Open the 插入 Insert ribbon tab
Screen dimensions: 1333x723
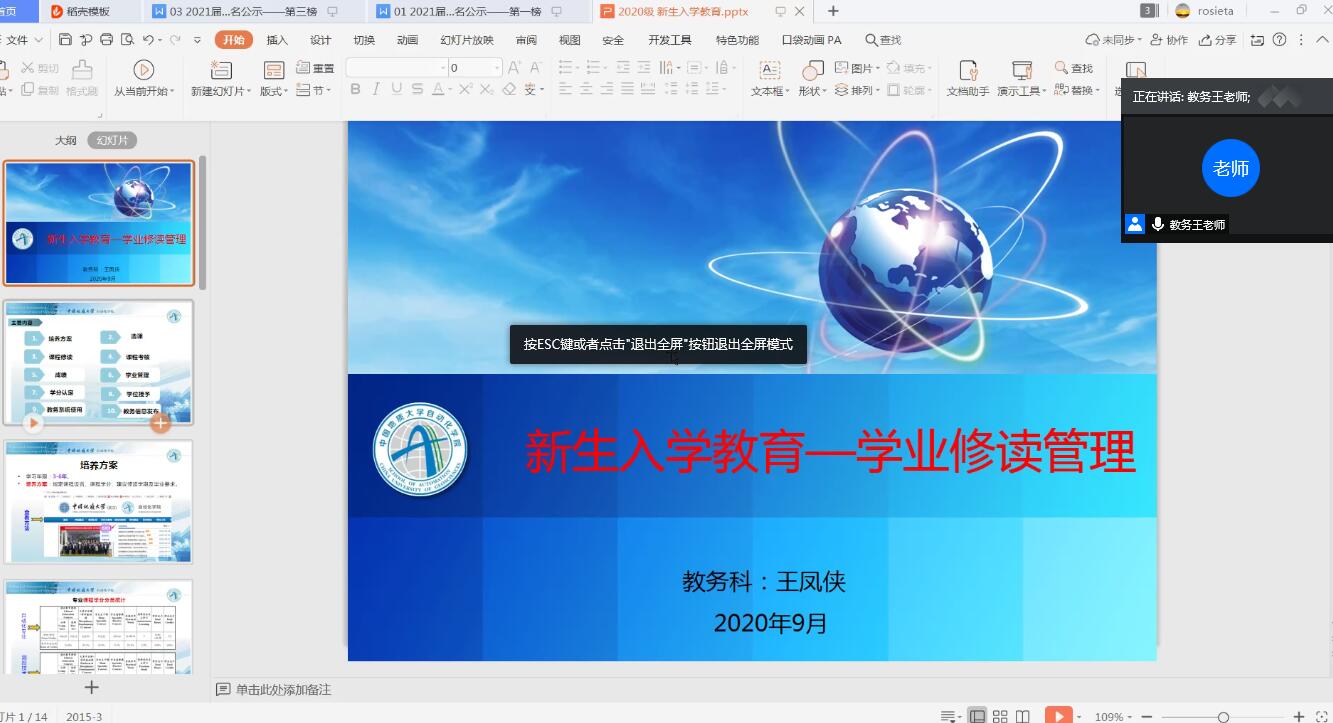tap(277, 40)
